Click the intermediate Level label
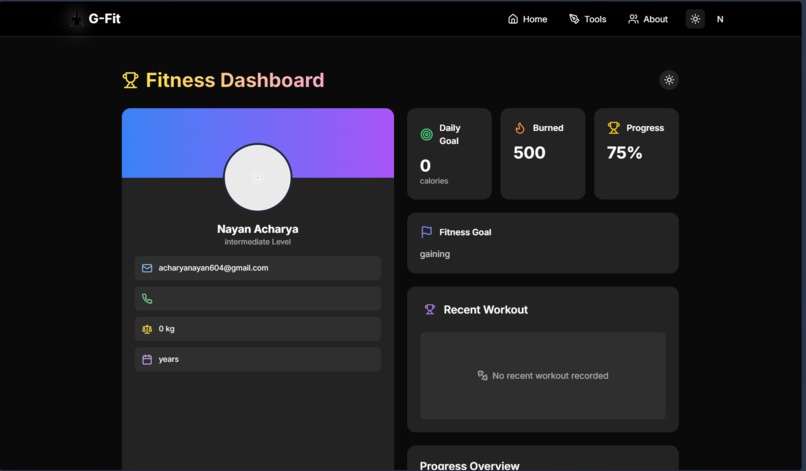The image size is (806, 471). pyautogui.click(x=258, y=242)
